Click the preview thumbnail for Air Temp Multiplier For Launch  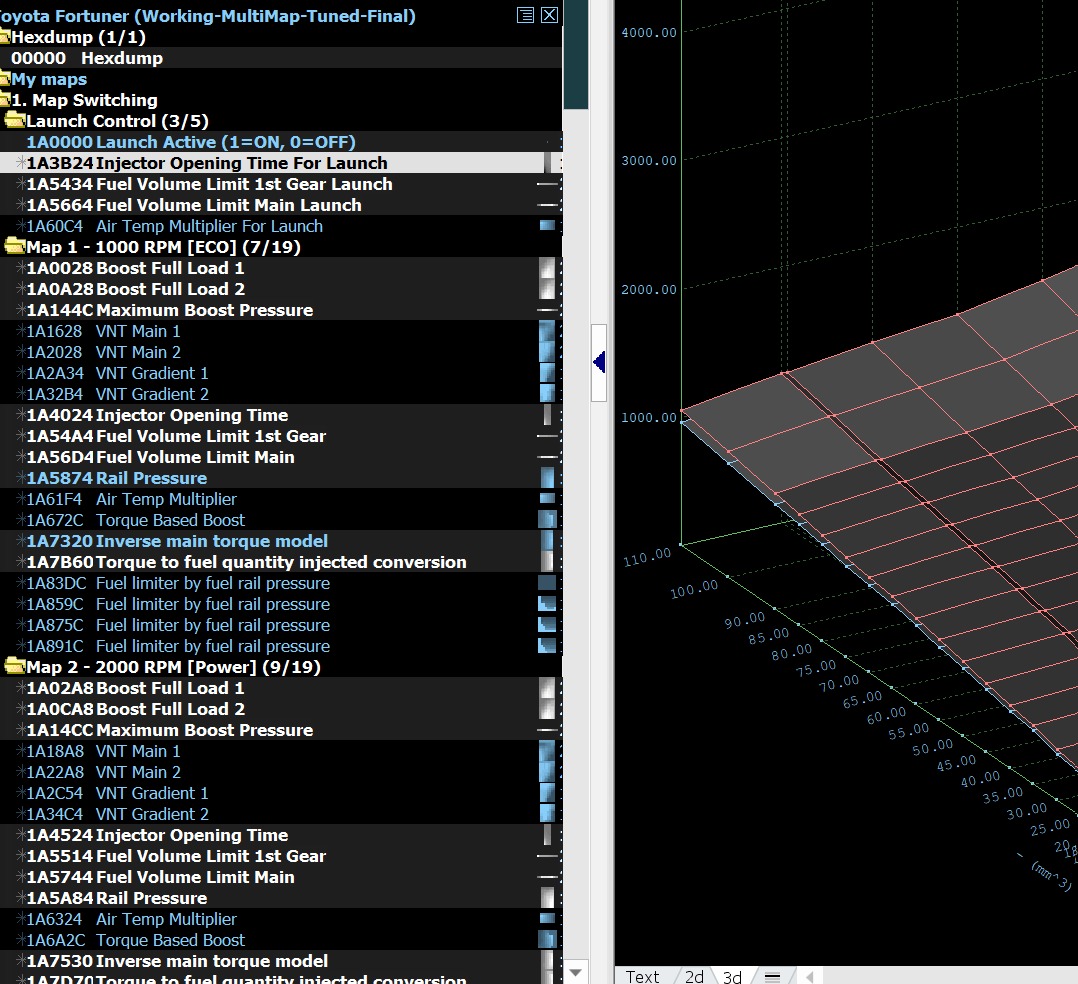pyautogui.click(x=547, y=226)
